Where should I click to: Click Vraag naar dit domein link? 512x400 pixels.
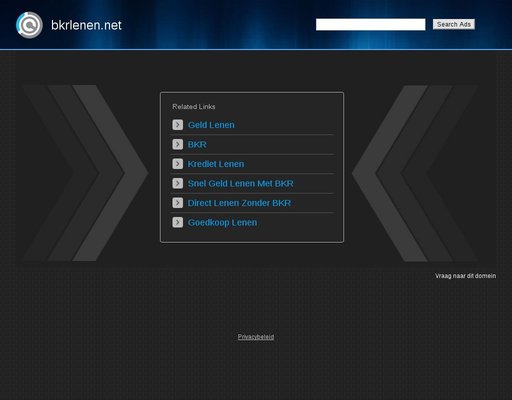pos(465,276)
